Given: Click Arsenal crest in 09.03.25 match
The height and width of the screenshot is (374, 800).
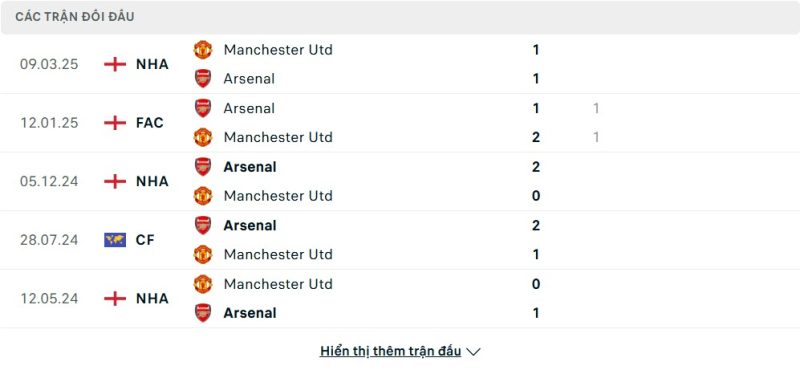Looking at the screenshot, I should click(x=203, y=79).
